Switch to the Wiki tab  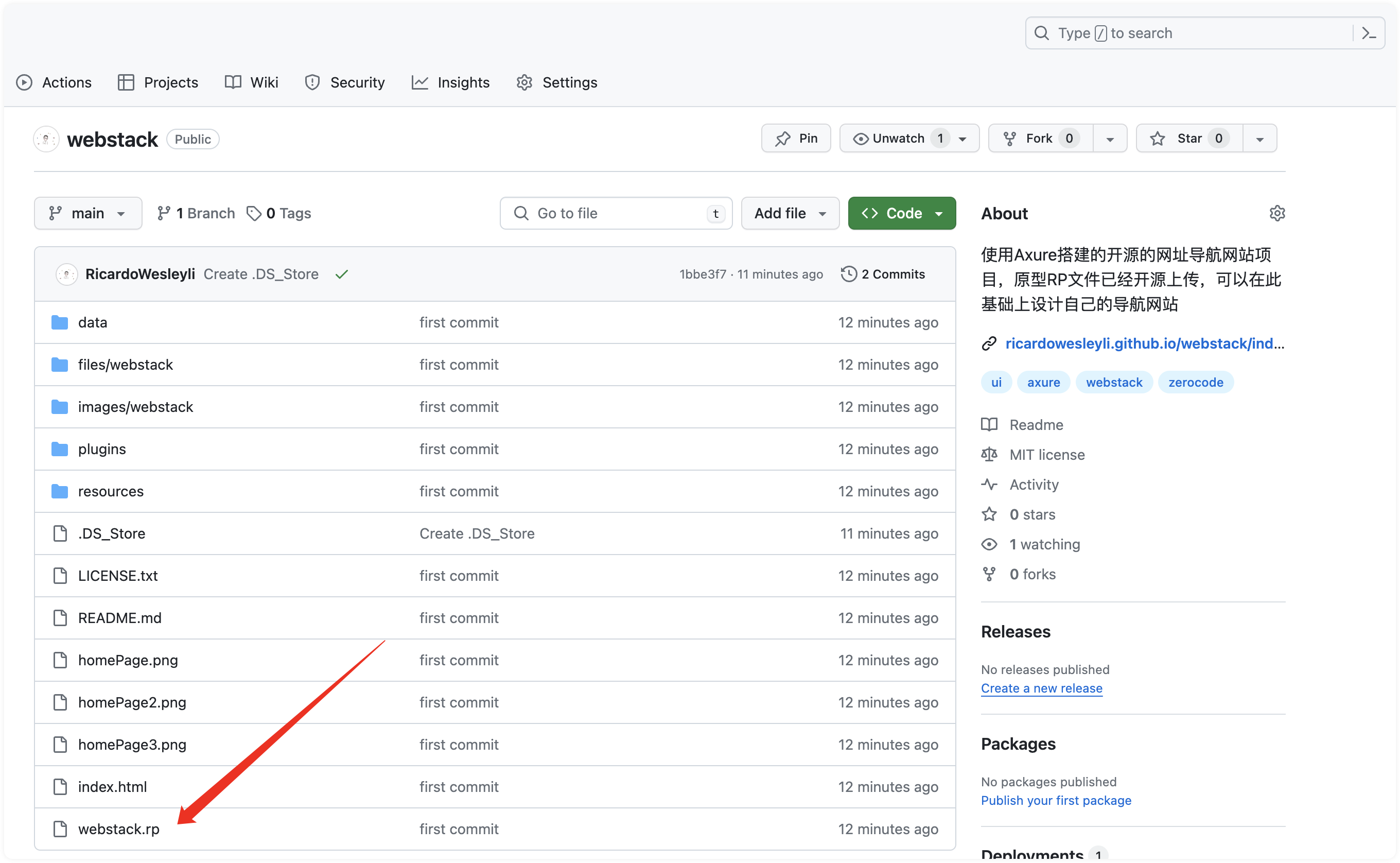252,83
